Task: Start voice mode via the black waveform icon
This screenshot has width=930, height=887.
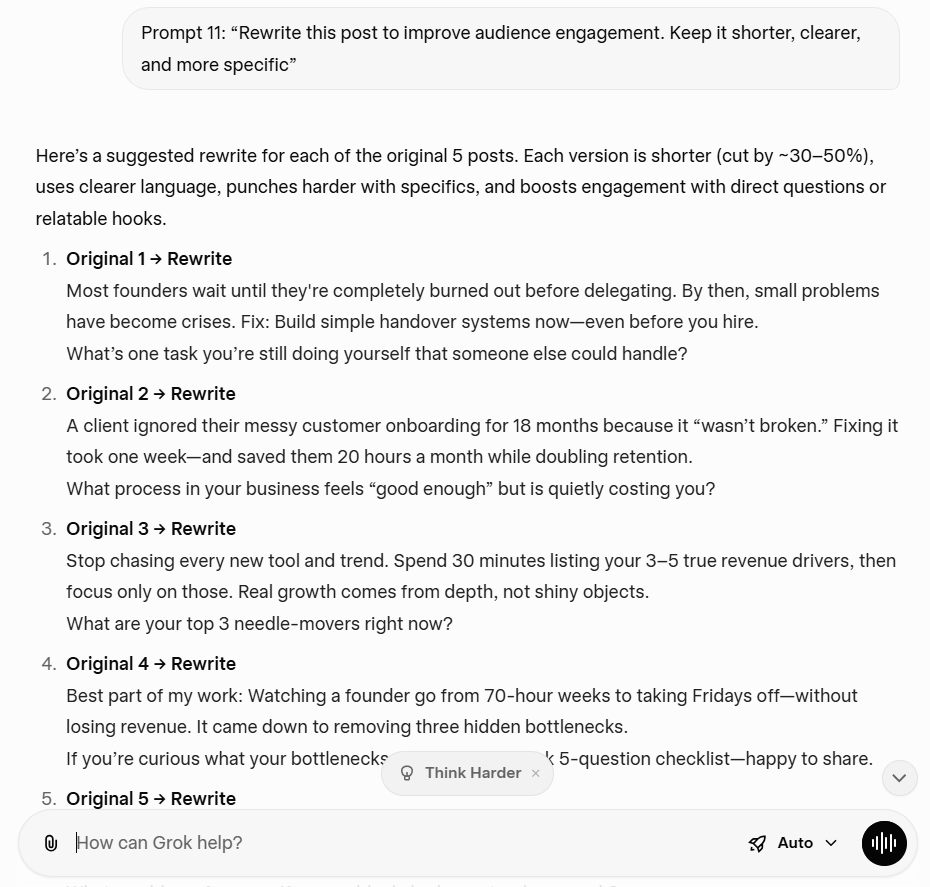Action: (884, 843)
